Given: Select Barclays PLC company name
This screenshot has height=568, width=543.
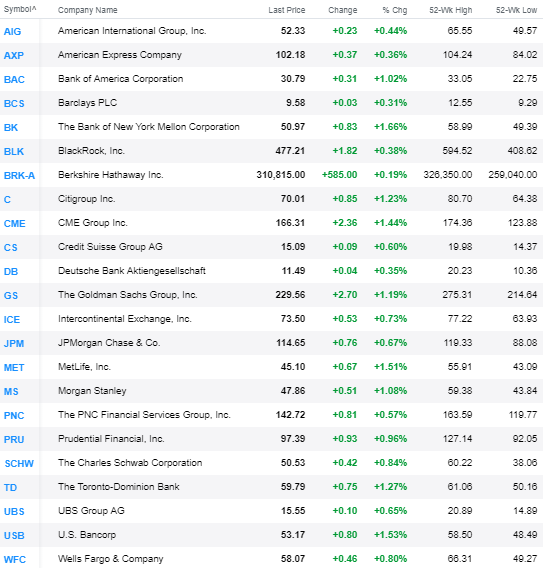Looking at the screenshot, I should (x=87, y=103).
